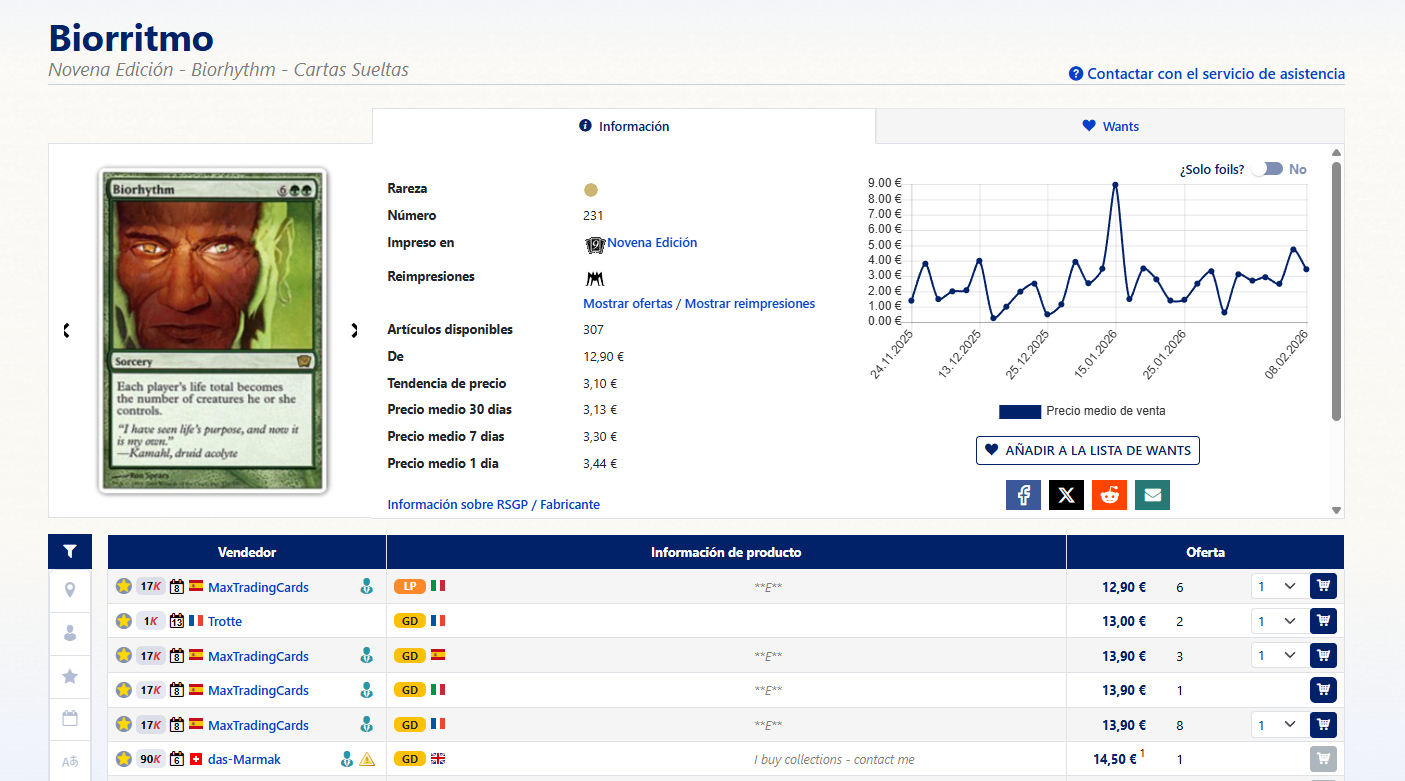Click the Ulamog reprint set icon

point(595,278)
